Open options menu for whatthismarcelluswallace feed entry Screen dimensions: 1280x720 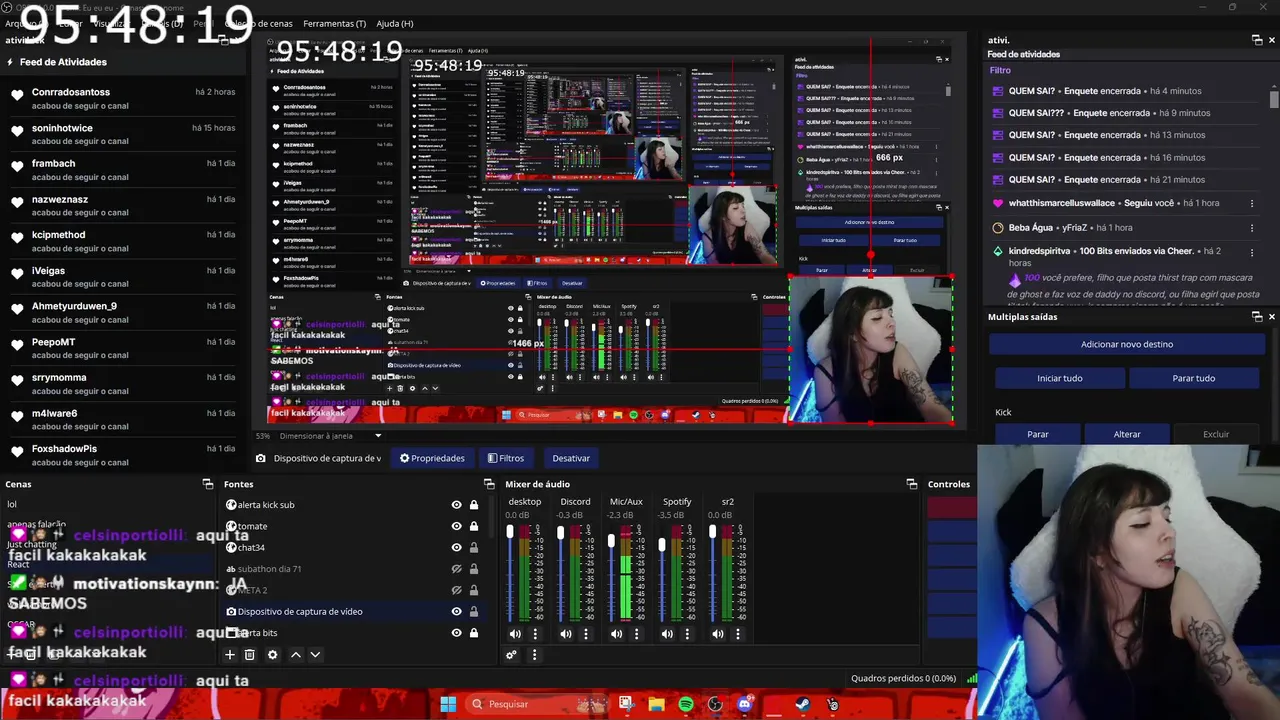click(x=1252, y=203)
